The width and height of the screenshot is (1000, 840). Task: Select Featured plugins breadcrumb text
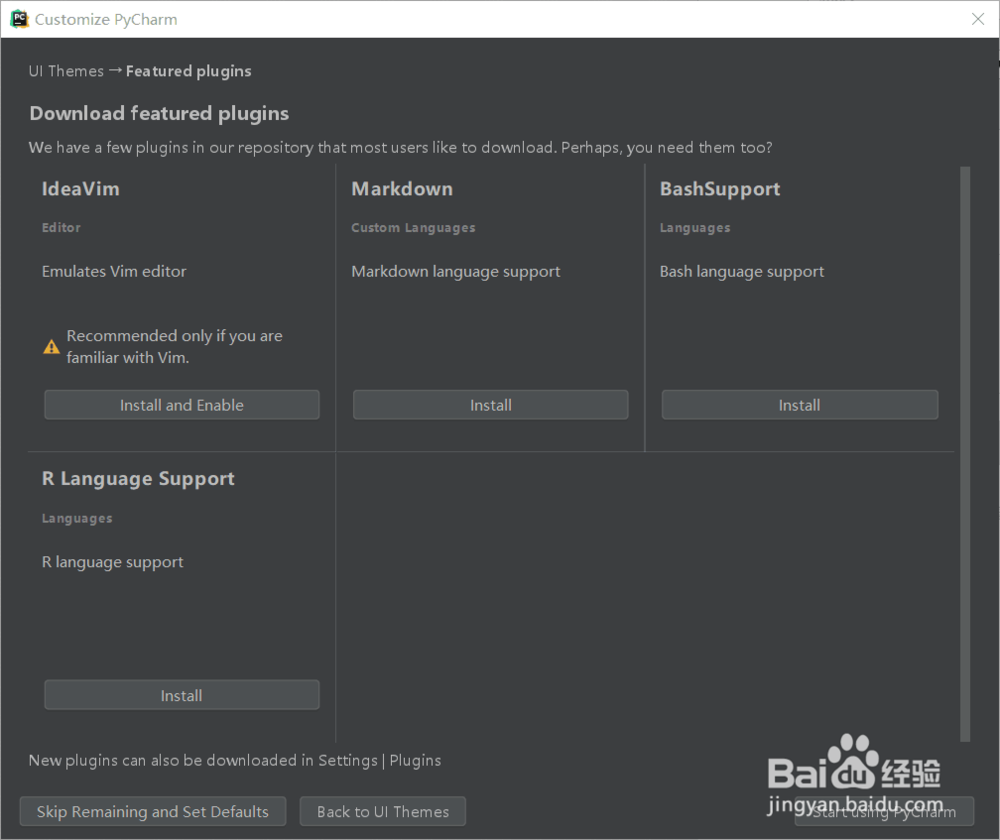pos(188,71)
